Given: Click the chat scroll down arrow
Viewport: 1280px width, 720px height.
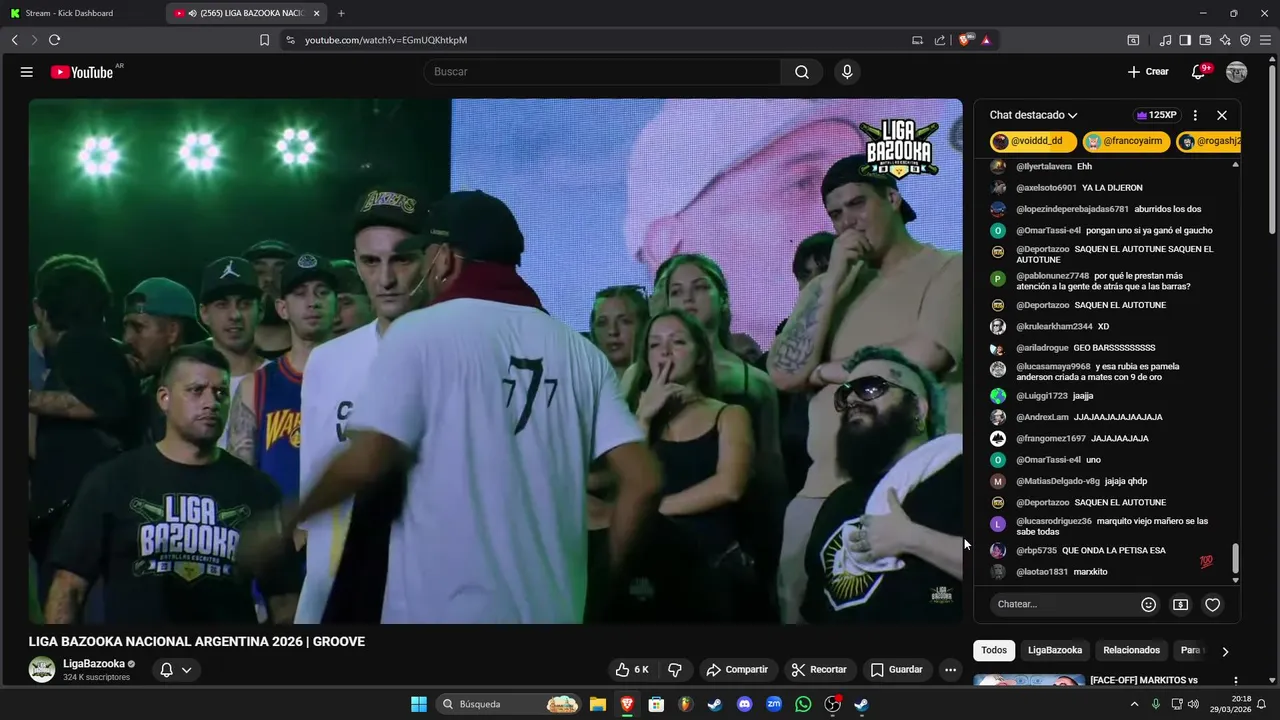Looking at the screenshot, I should [1235, 580].
